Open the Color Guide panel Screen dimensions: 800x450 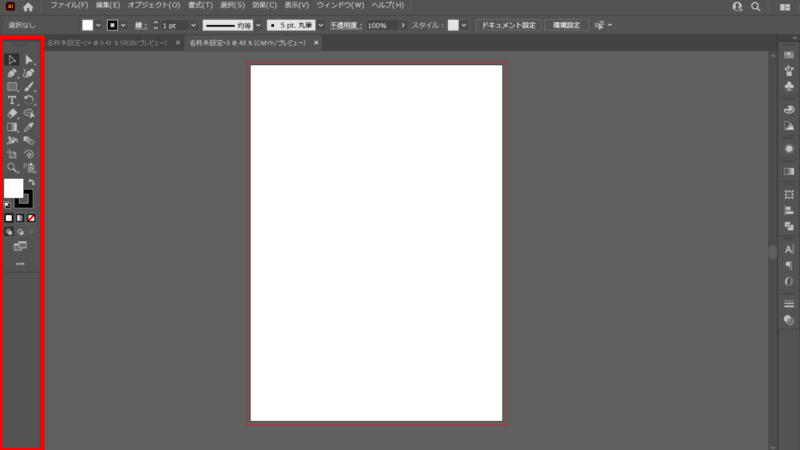tap(789, 126)
